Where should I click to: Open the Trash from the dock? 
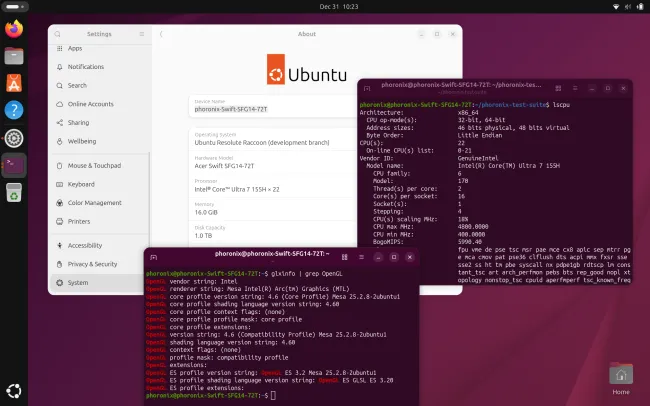point(14,192)
